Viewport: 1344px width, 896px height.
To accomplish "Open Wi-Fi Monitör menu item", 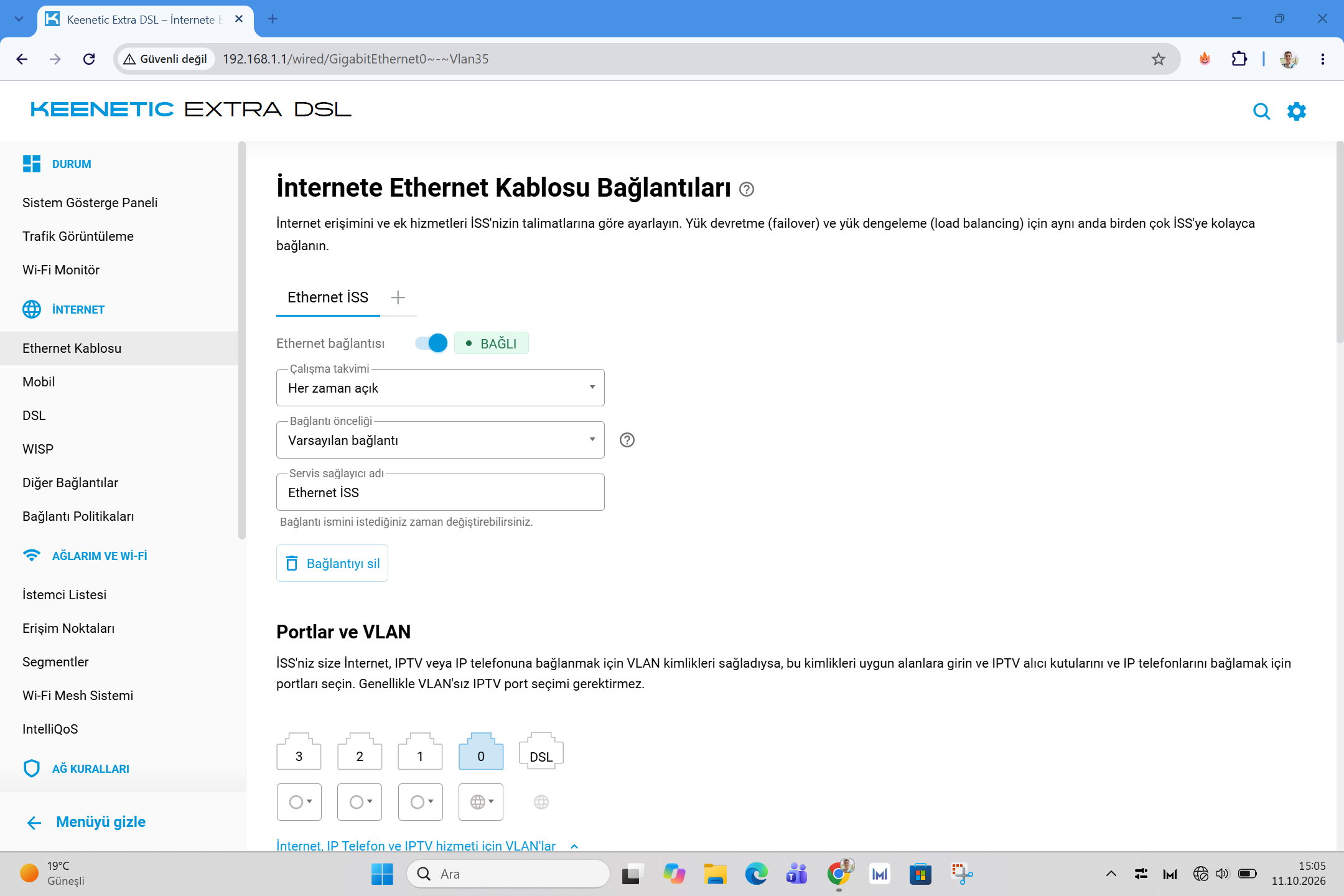I will [61, 270].
